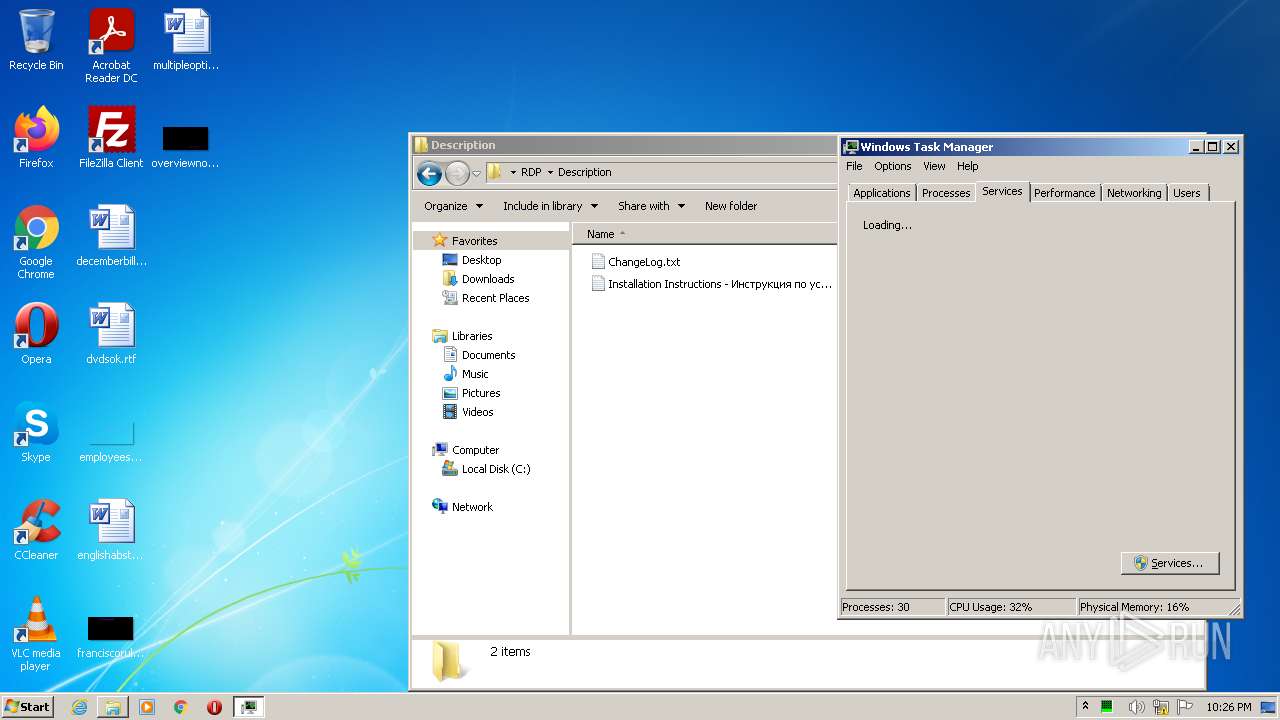This screenshot has height=720, width=1280.
Task: Open Task Manager File menu
Action: pos(854,166)
